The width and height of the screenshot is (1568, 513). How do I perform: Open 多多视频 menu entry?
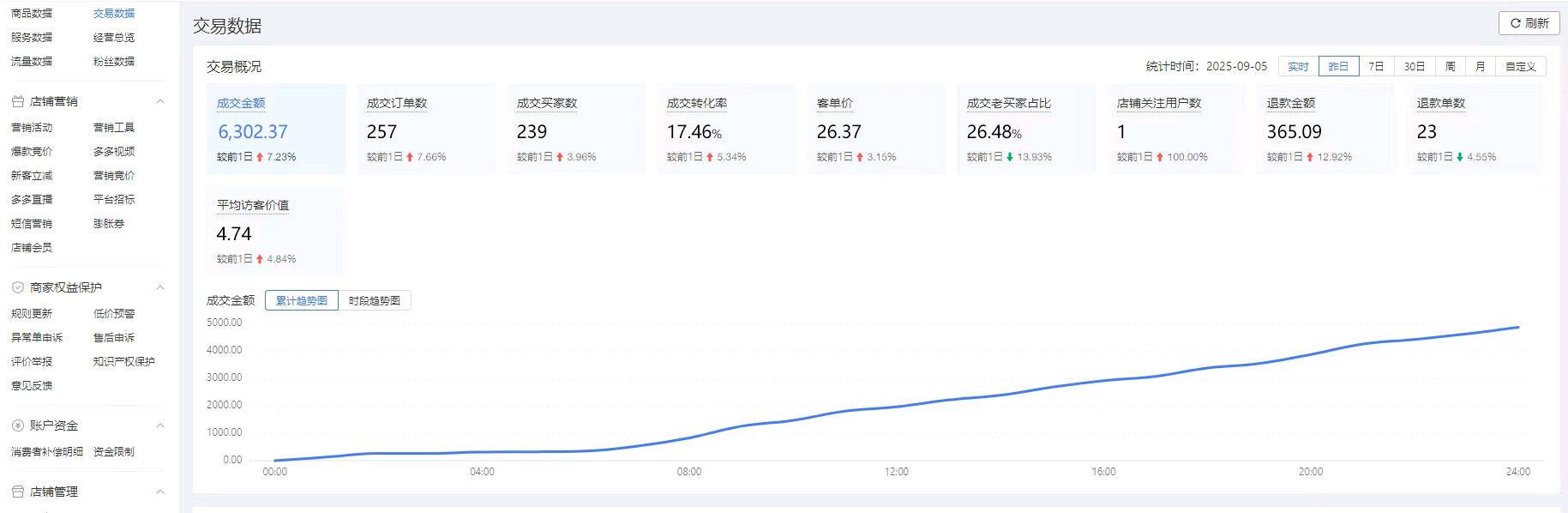pos(114,151)
